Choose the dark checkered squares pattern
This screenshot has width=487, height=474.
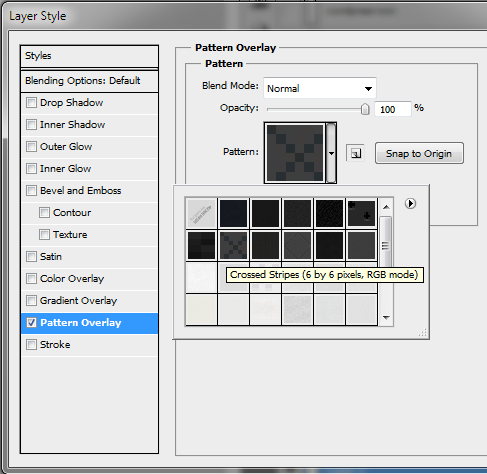tap(201, 246)
